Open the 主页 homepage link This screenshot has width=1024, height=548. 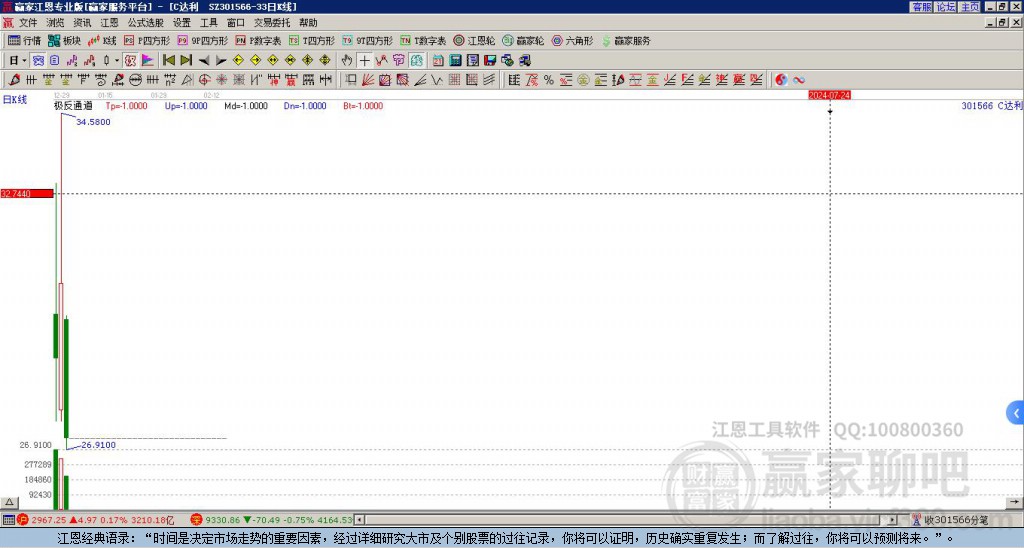970,7
